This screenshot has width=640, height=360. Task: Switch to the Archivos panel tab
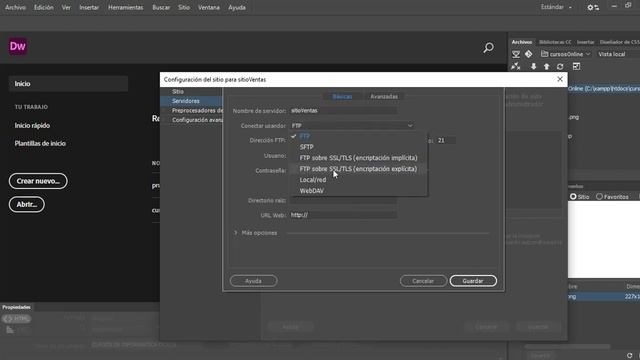point(522,42)
